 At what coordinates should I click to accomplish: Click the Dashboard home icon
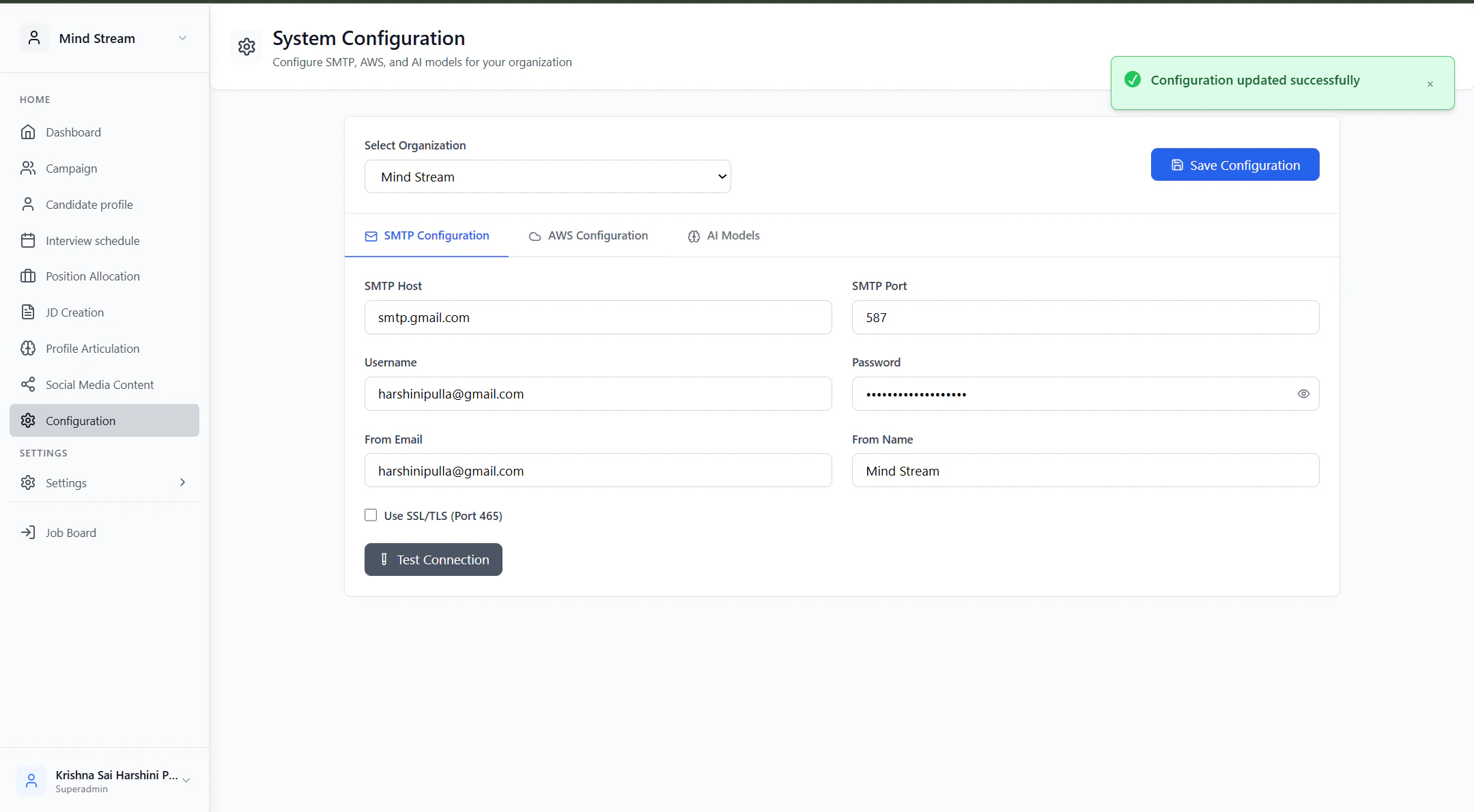[x=28, y=132]
